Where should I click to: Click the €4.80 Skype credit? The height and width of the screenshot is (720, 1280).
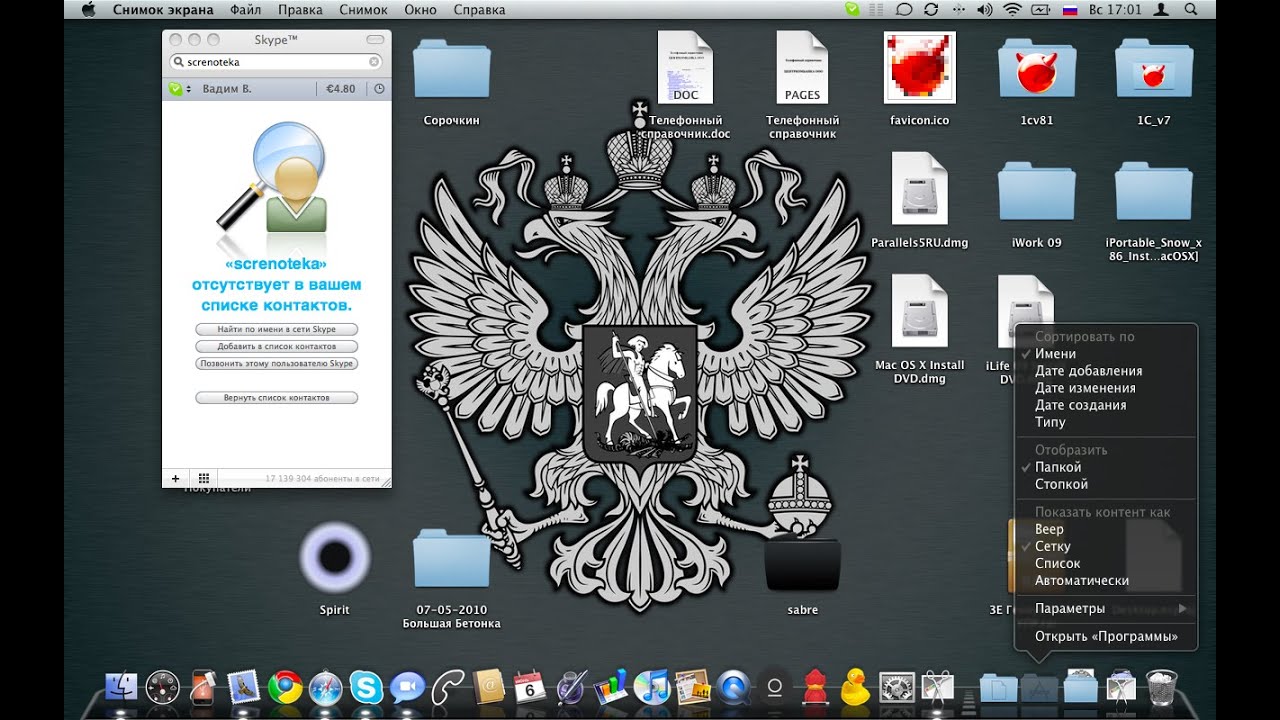[341, 89]
